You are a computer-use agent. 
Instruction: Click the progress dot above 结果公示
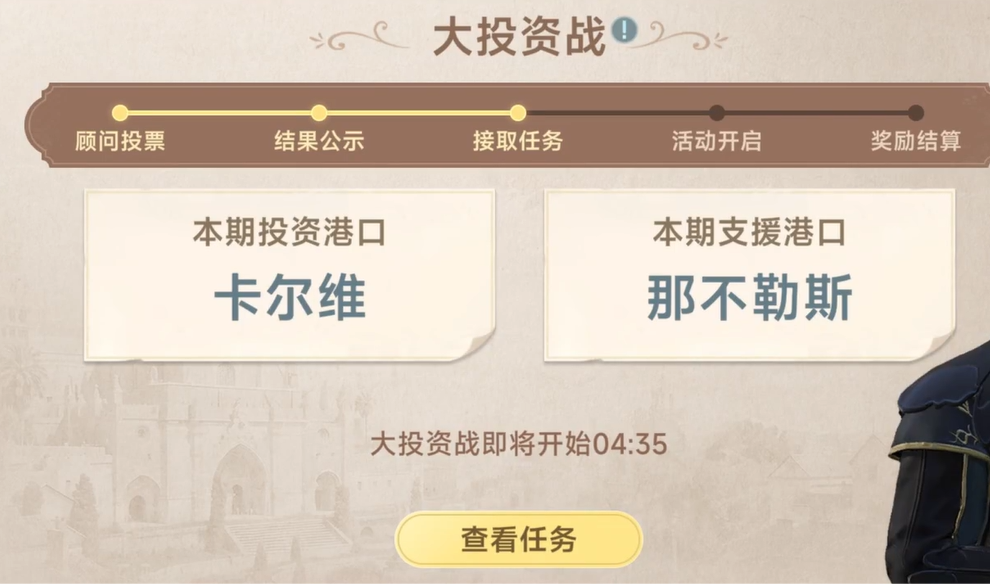[319, 113]
